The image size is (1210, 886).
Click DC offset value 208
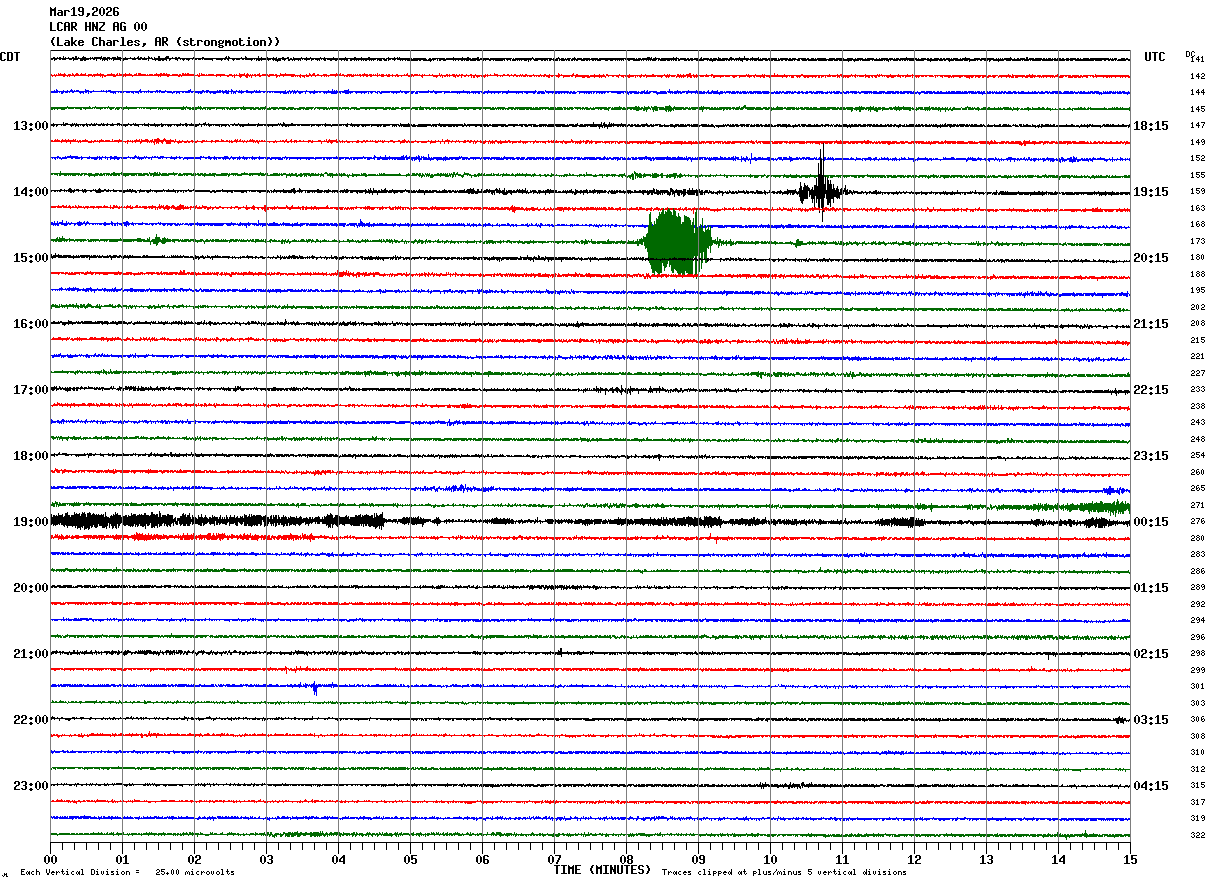(1197, 324)
